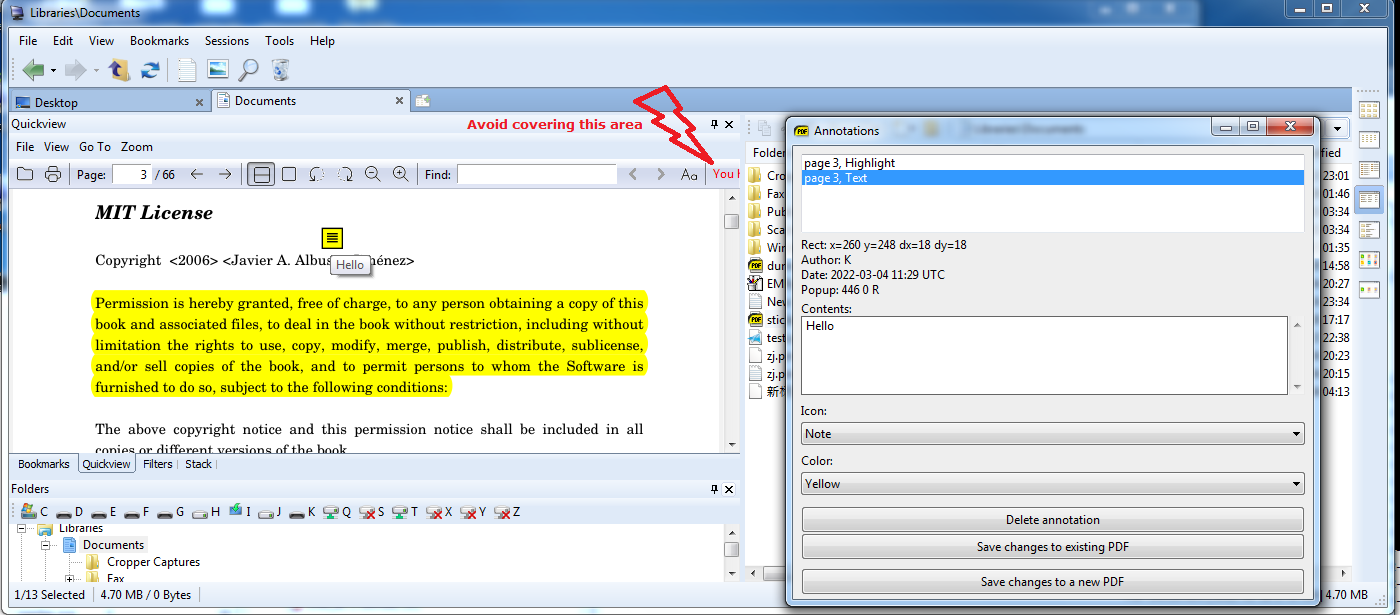Viewport: 1400px width, 615px height.
Task: Rotate the page counterclockwise
Action: click(317, 173)
